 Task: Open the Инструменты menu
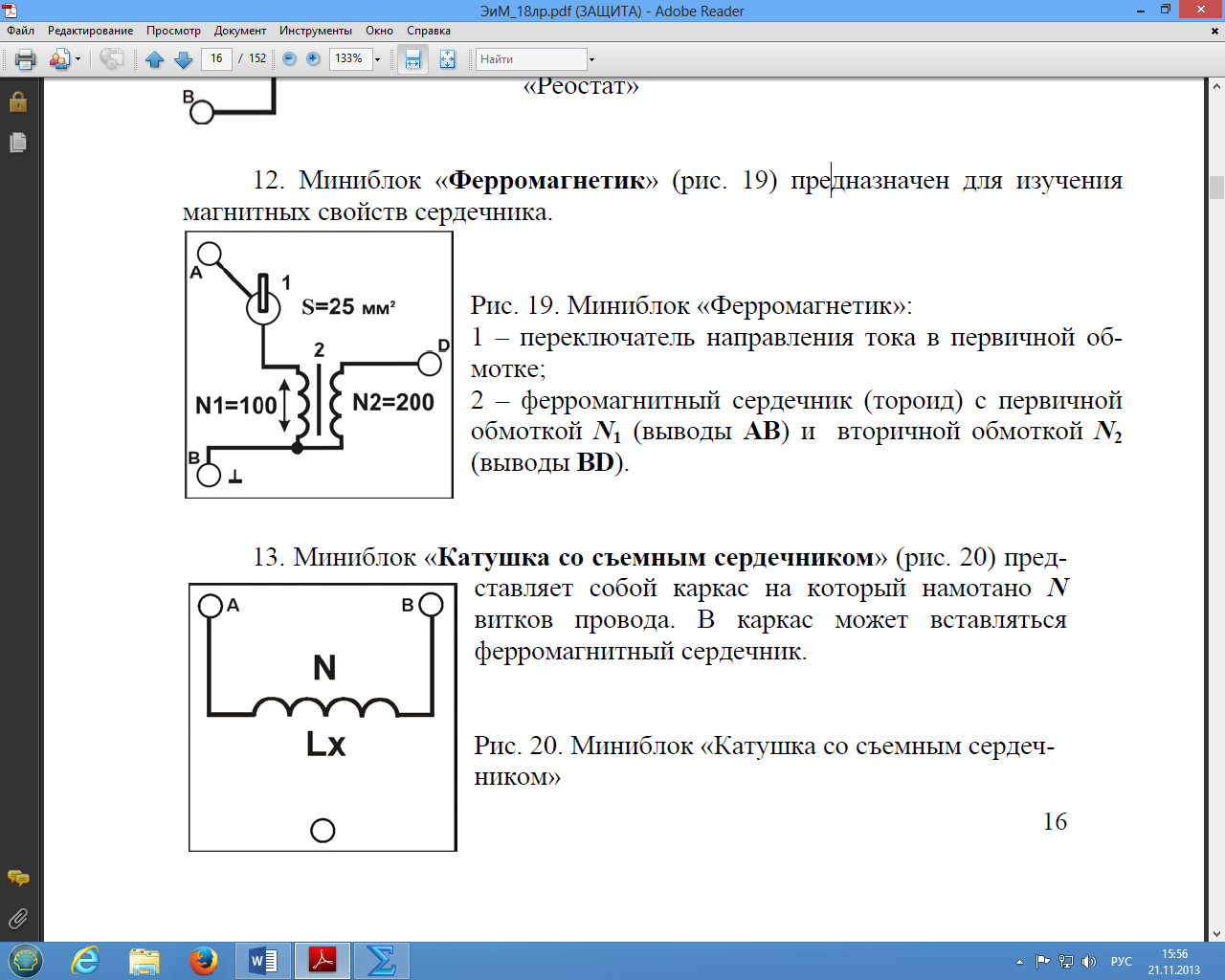[316, 31]
